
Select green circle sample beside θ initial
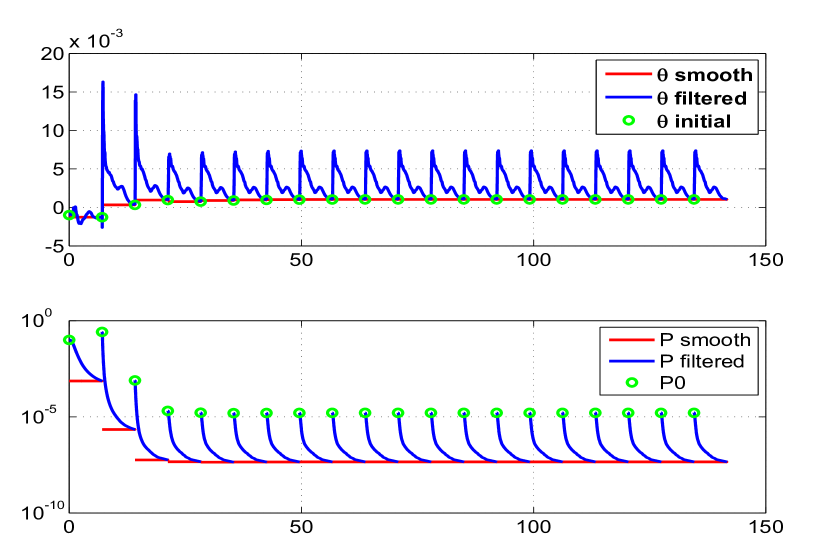click(x=629, y=120)
